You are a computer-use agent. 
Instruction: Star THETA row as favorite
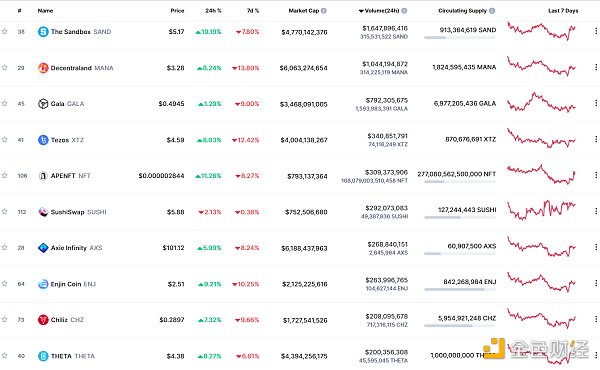point(5,355)
